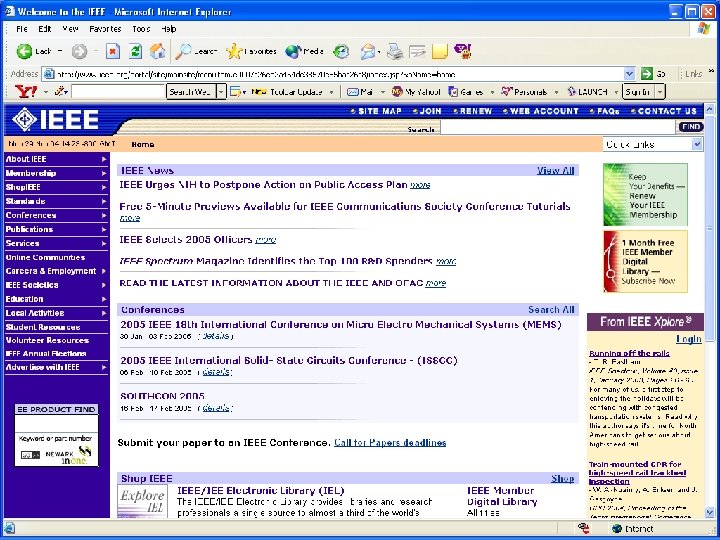
Task: Open the Favorites star panel
Action: [252, 51]
